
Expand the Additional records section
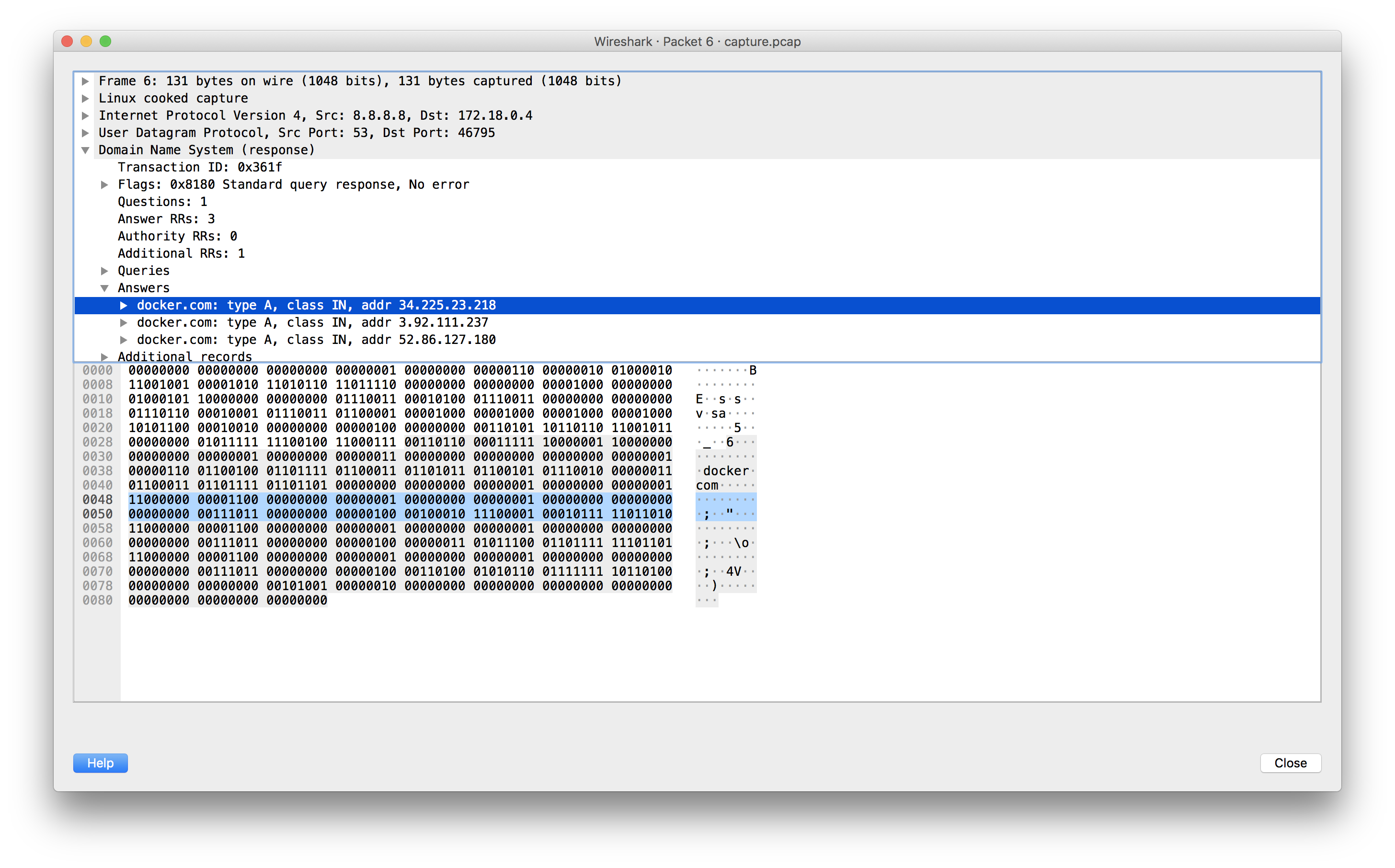(105, 356)
